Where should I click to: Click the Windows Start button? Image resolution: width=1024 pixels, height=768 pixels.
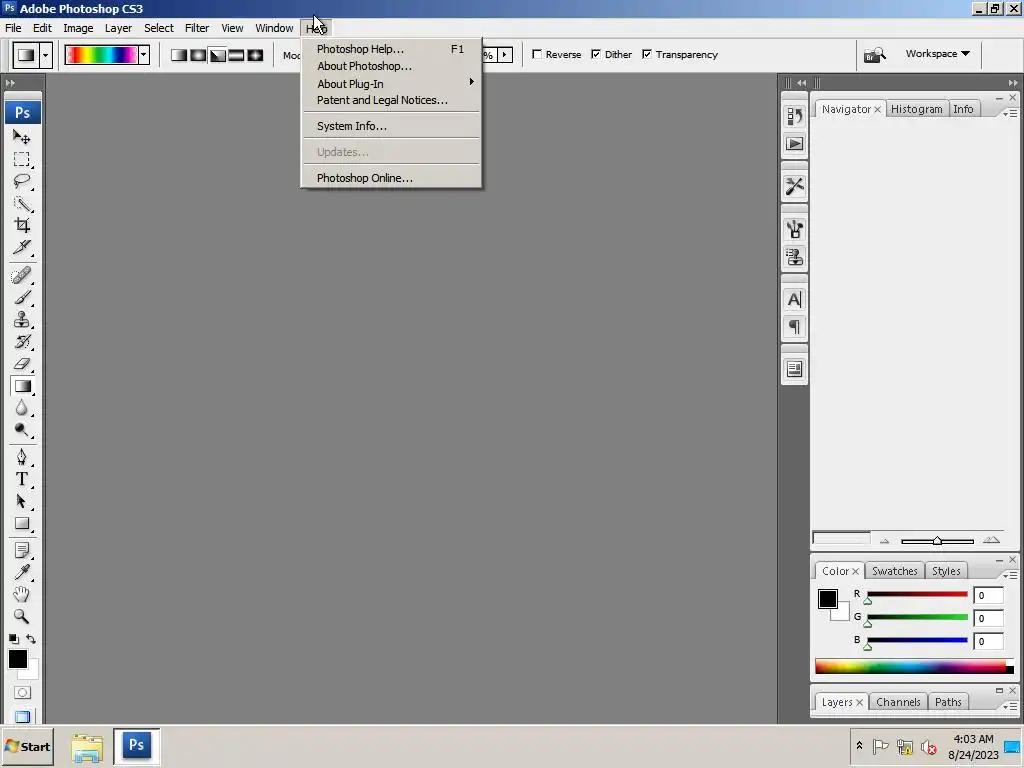click(27, 746)
